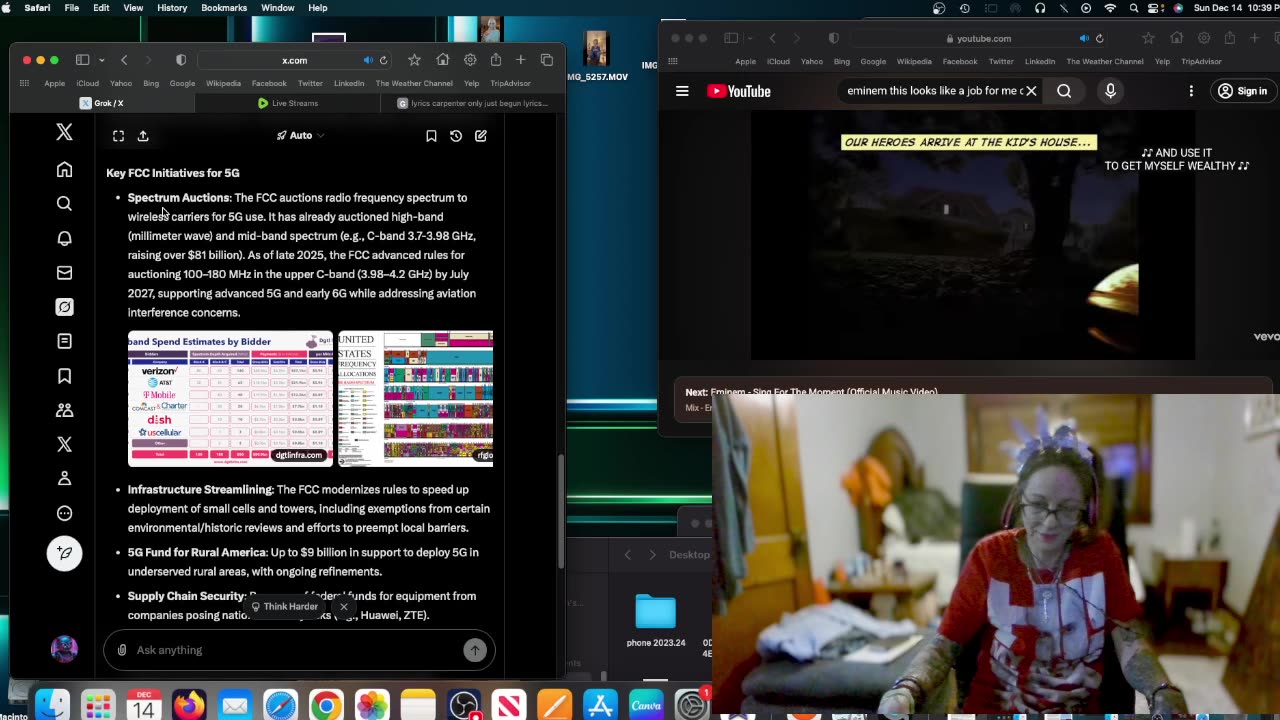Open YouTube hamburger guide menu

pyautogui.click(x=682, y=91)
